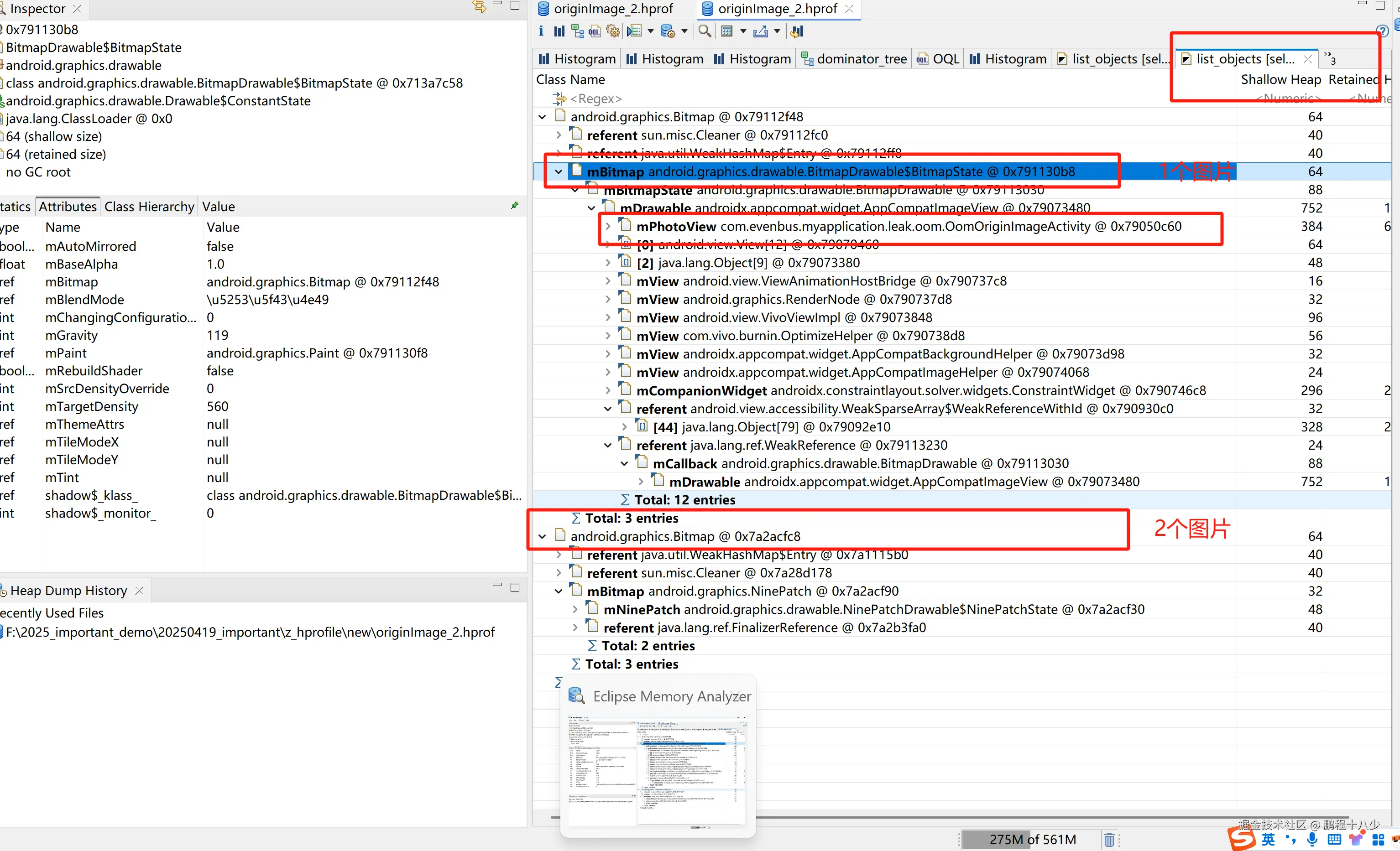
Task: Expand mPhotoView OomOriginImageActivity tree node
Action: tap(608, 227)
